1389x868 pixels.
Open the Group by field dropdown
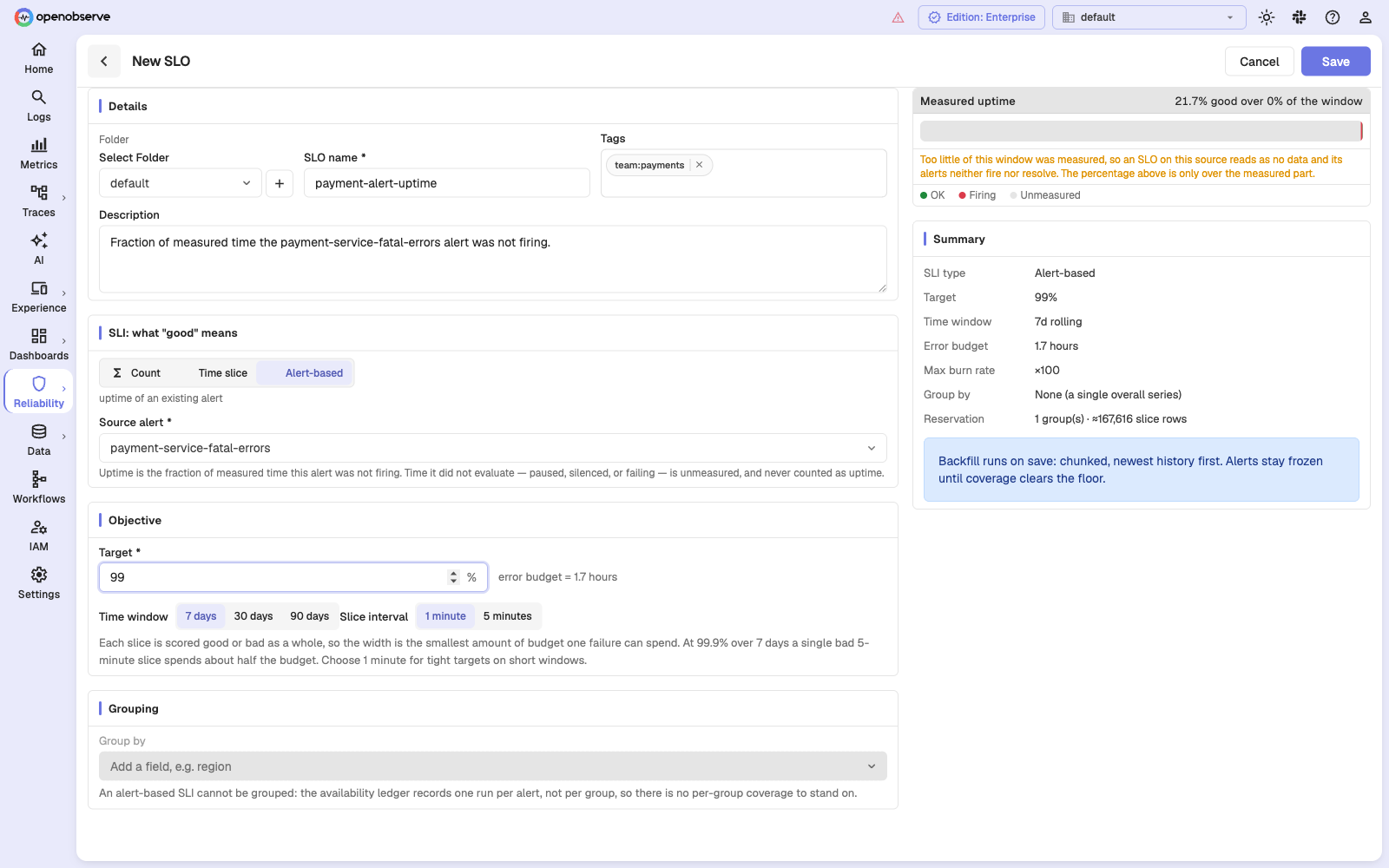tap(493, 766)
